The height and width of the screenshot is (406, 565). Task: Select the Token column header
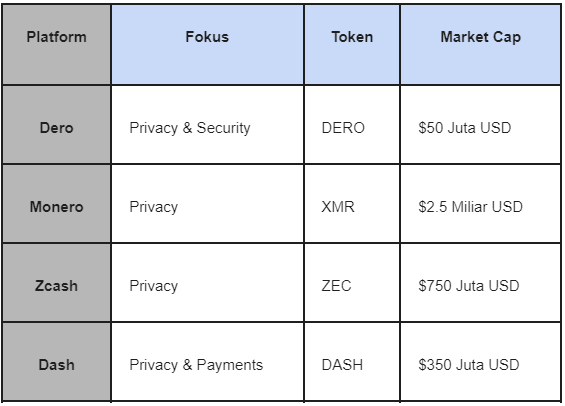pyautogui.click(x=352, y=45)
